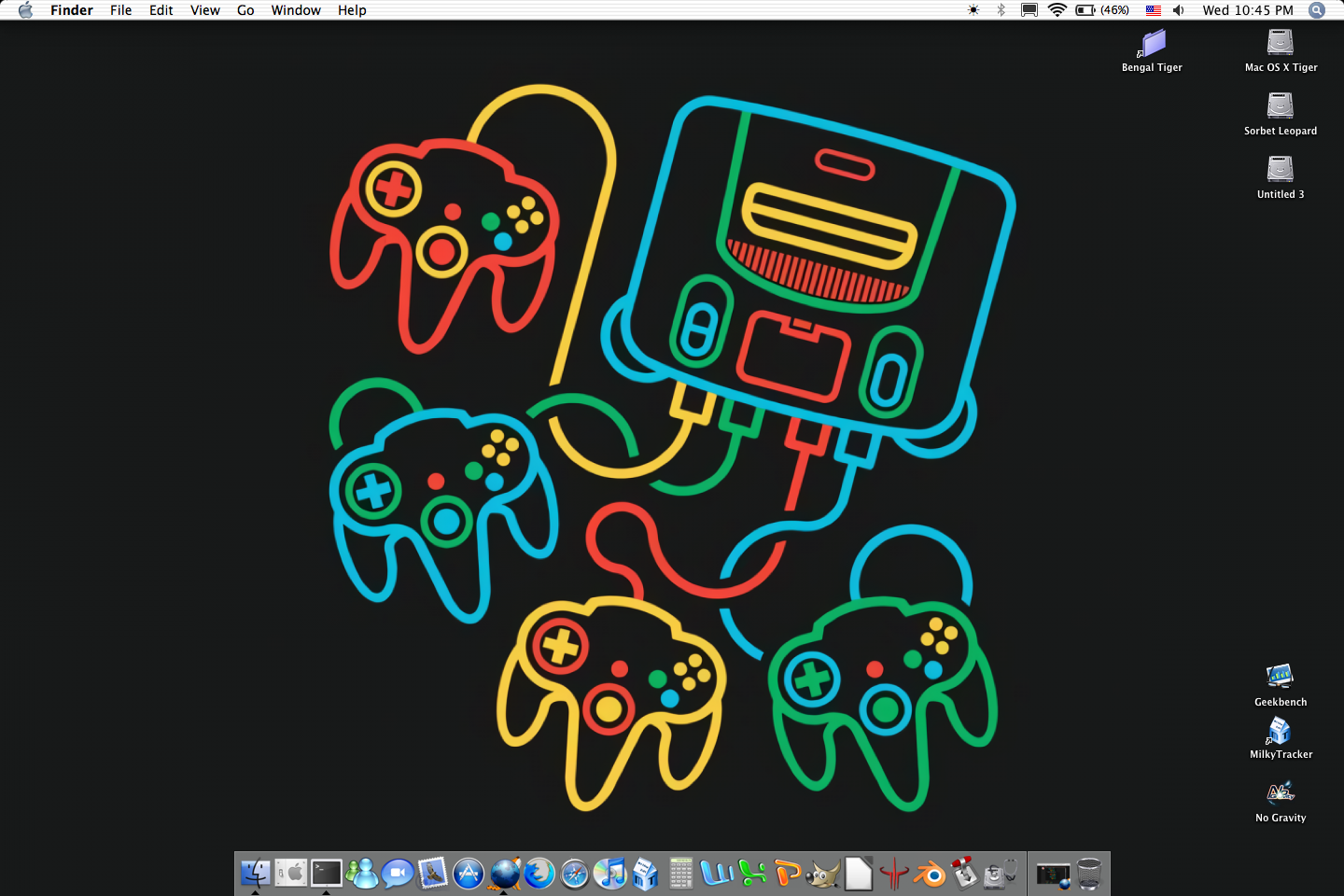Open Mail stamp icon in Dock
Screen dimensions: 1344x896
click(433, 874)
